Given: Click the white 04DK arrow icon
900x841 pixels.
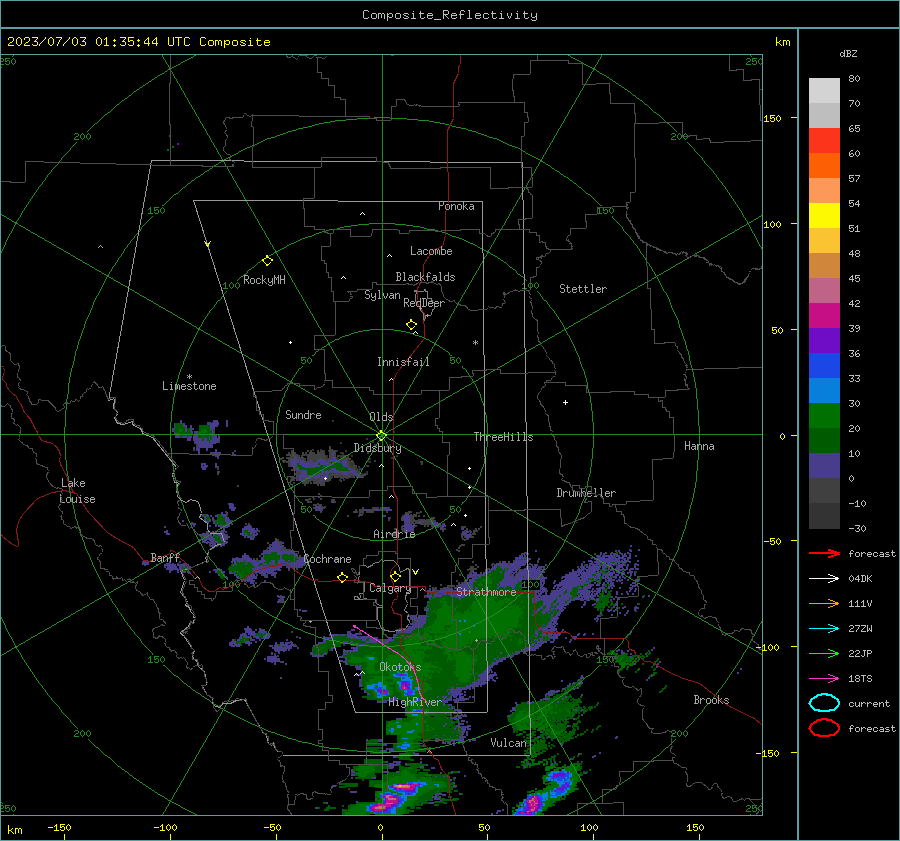Looking at the screenshot, I should point(824,578).
